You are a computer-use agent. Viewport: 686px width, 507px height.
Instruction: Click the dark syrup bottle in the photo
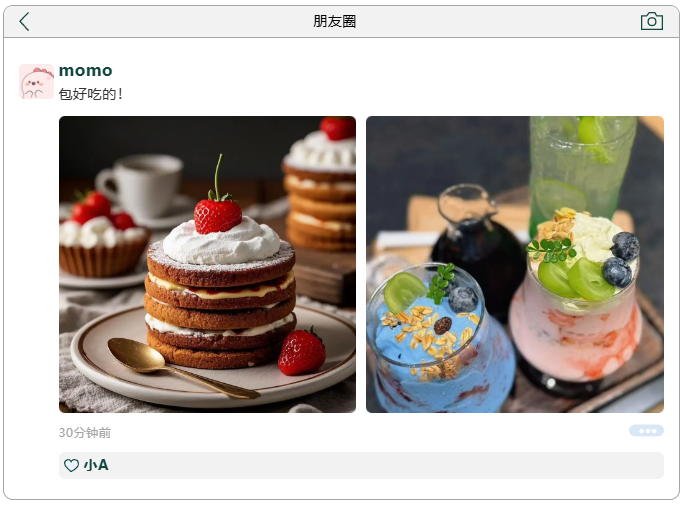pos(475,245)
